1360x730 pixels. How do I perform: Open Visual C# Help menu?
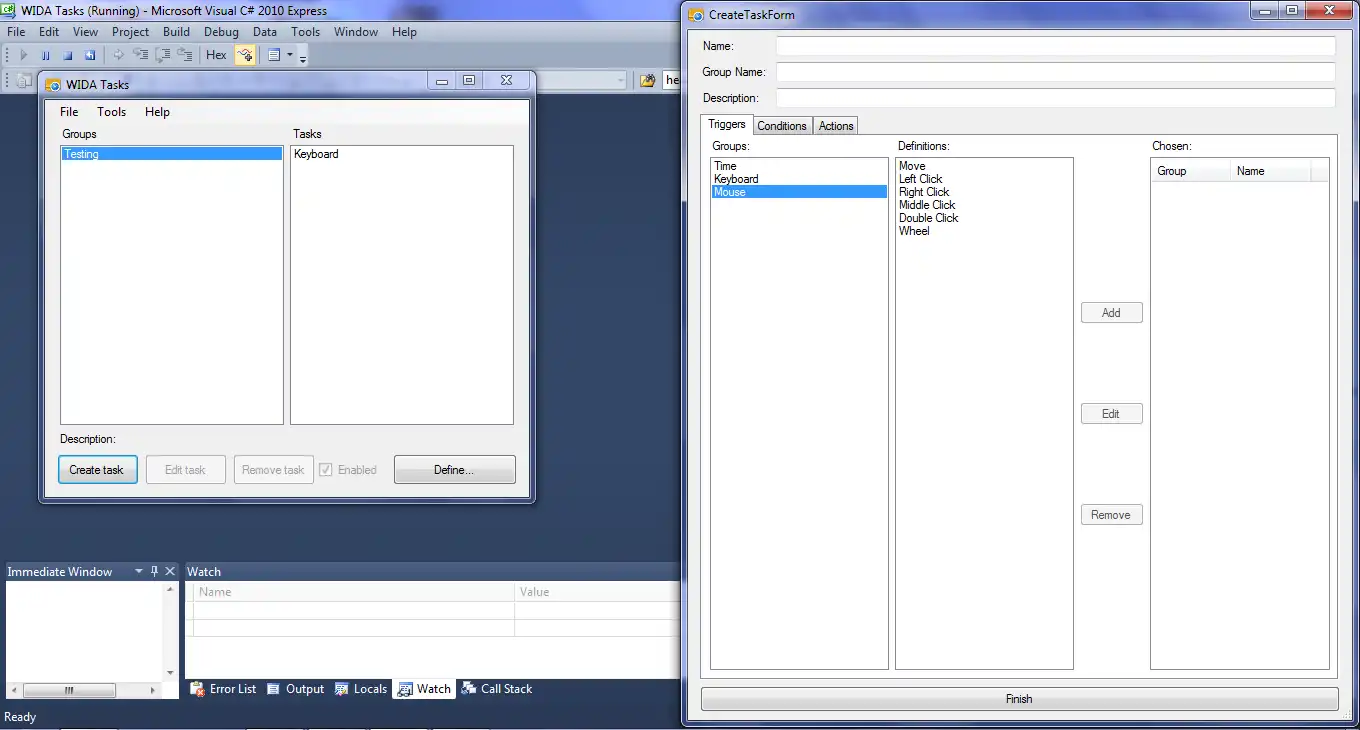404,32
